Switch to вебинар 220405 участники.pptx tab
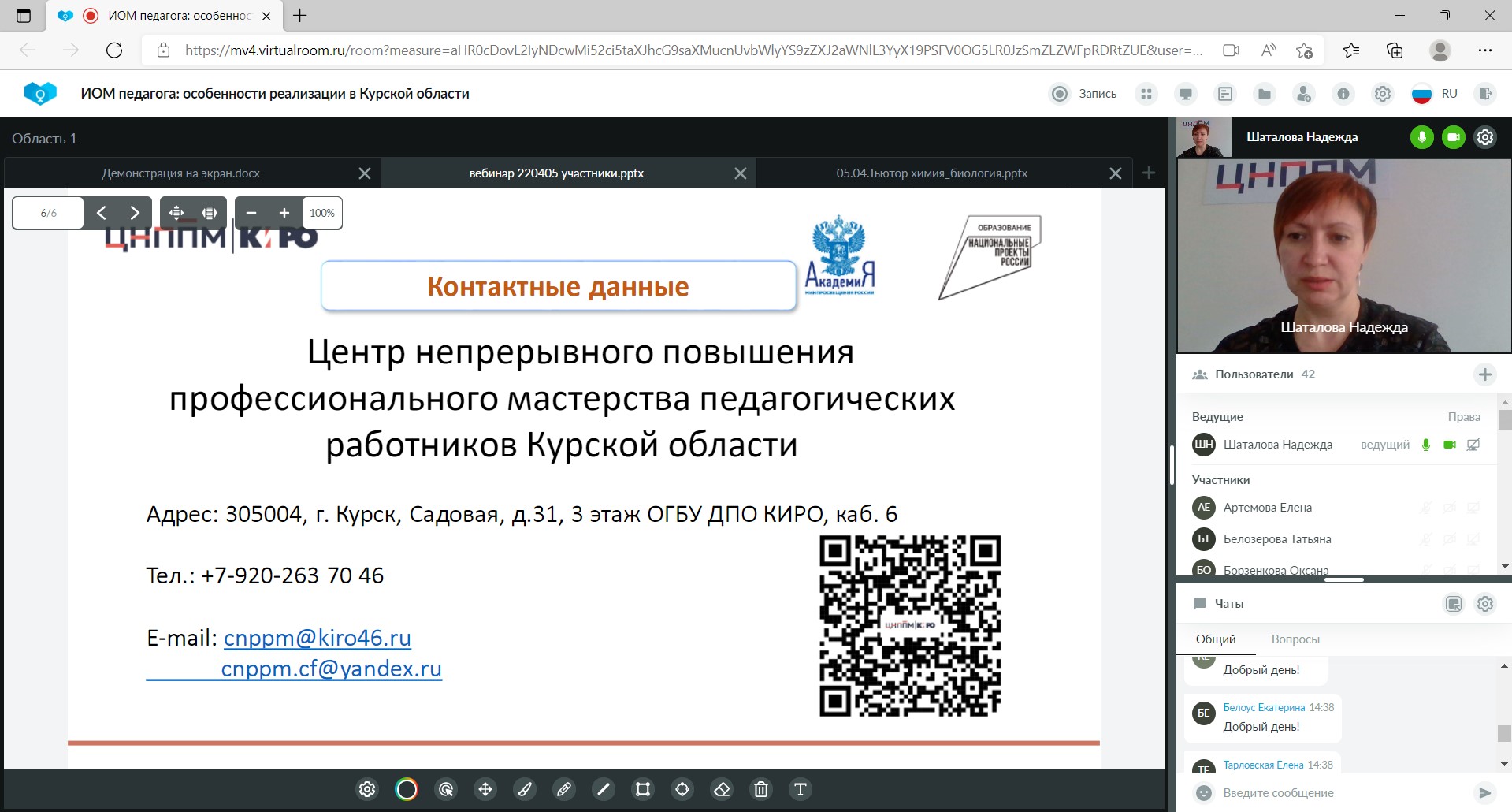The image size is (1512, 812). 556,173
